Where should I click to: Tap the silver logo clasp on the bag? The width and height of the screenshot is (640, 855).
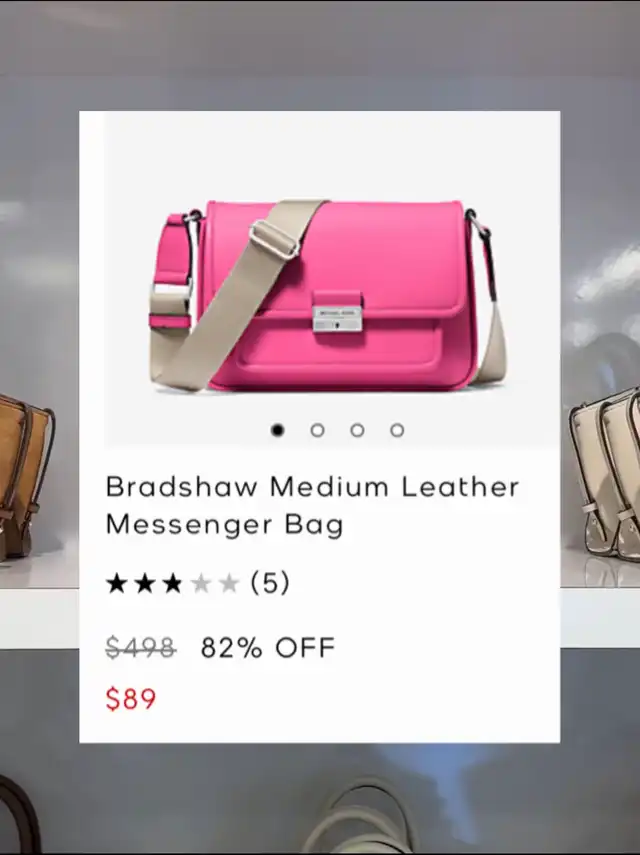click(337, 318)
